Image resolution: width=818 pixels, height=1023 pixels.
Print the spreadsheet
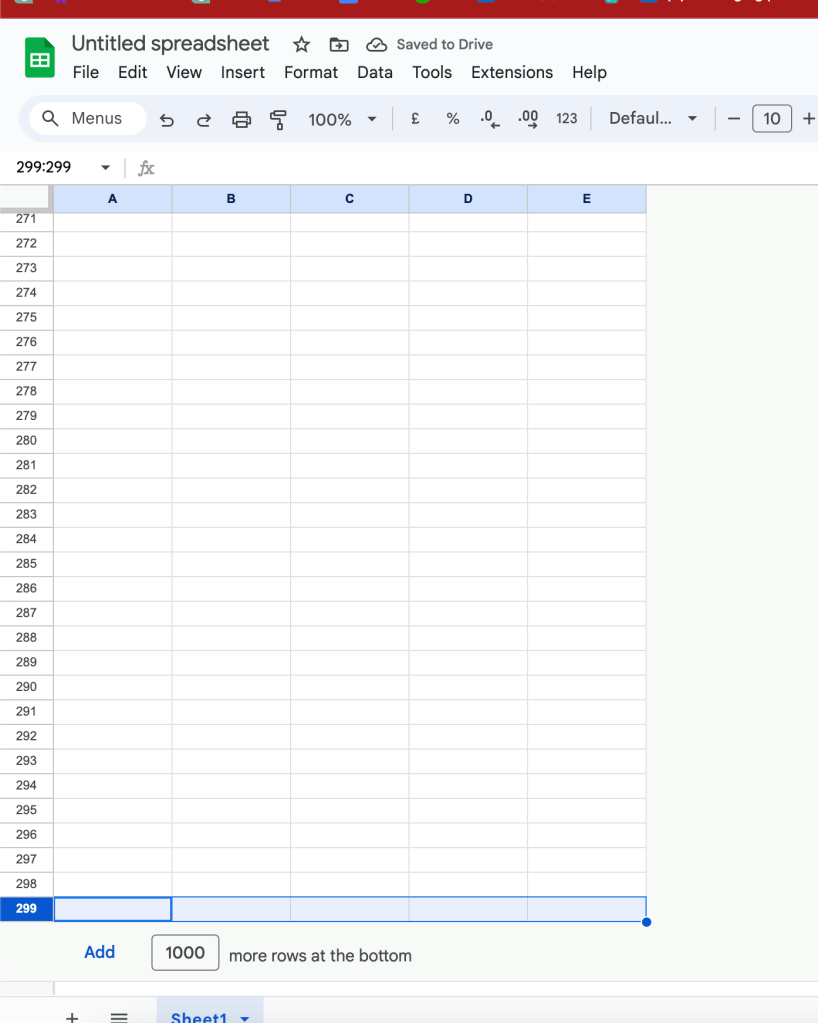241,119
